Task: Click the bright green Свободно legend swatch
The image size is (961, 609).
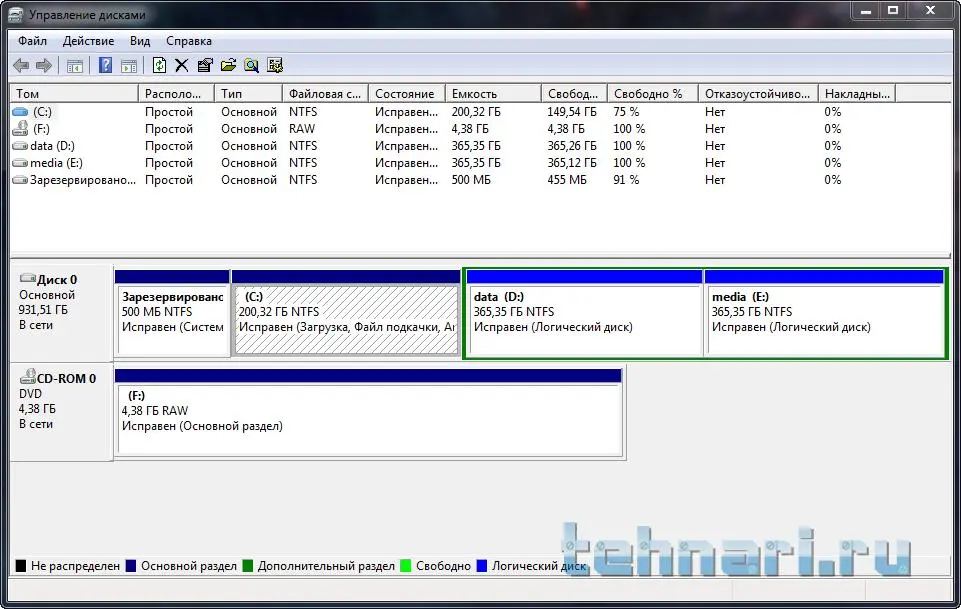Action: (x=405, y=566)
